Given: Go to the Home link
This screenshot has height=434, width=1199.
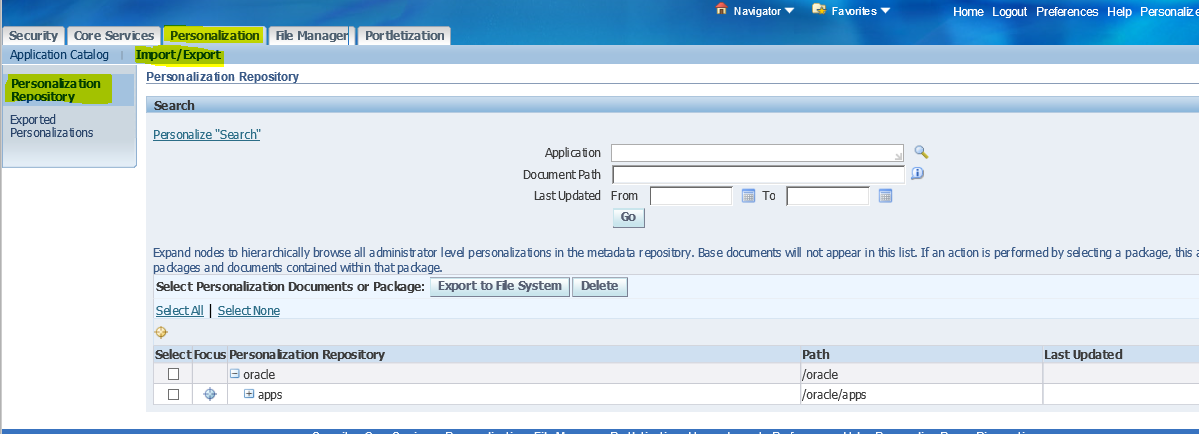Looking at the screenshot, I should pyautogui.click(x=968, y=11).
